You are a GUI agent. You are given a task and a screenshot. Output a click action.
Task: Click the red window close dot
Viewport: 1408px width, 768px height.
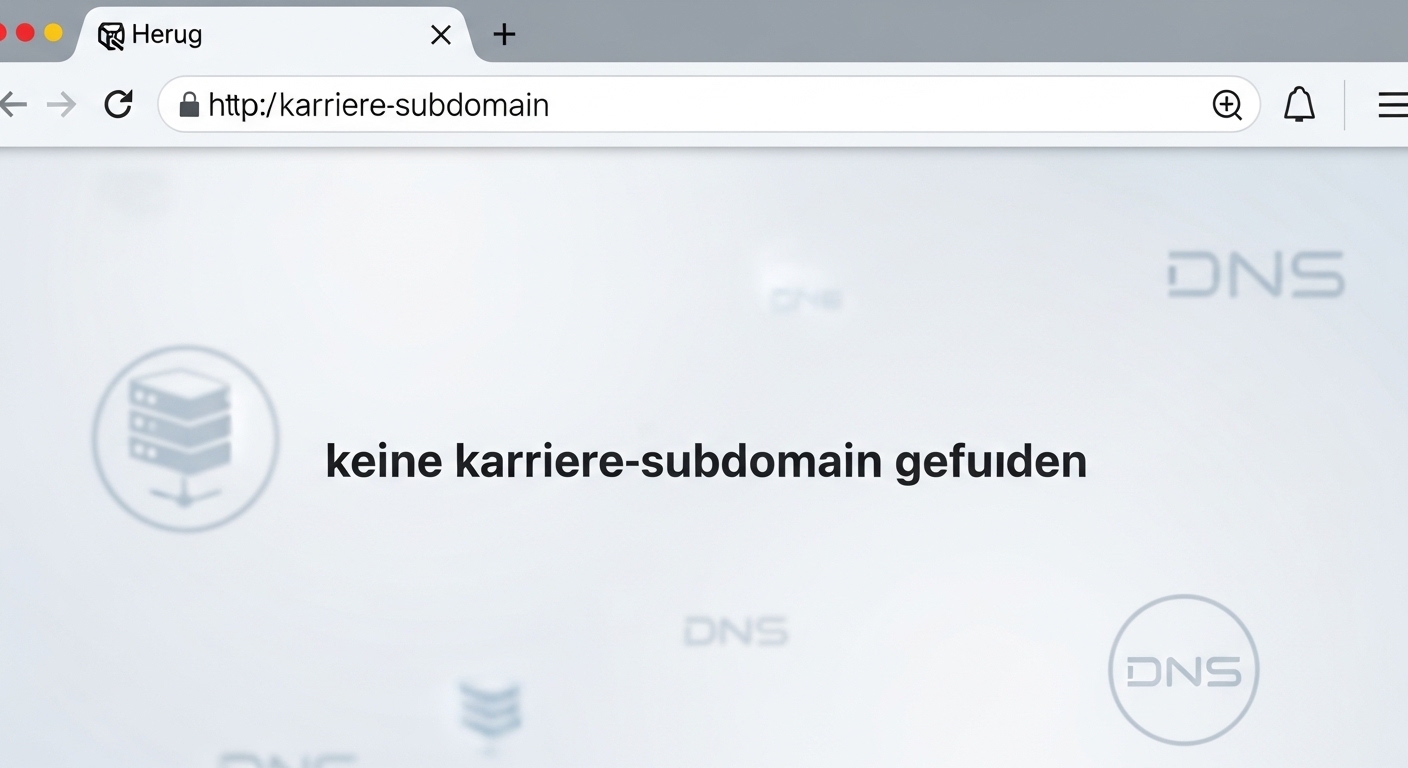(x=25, y=33)
